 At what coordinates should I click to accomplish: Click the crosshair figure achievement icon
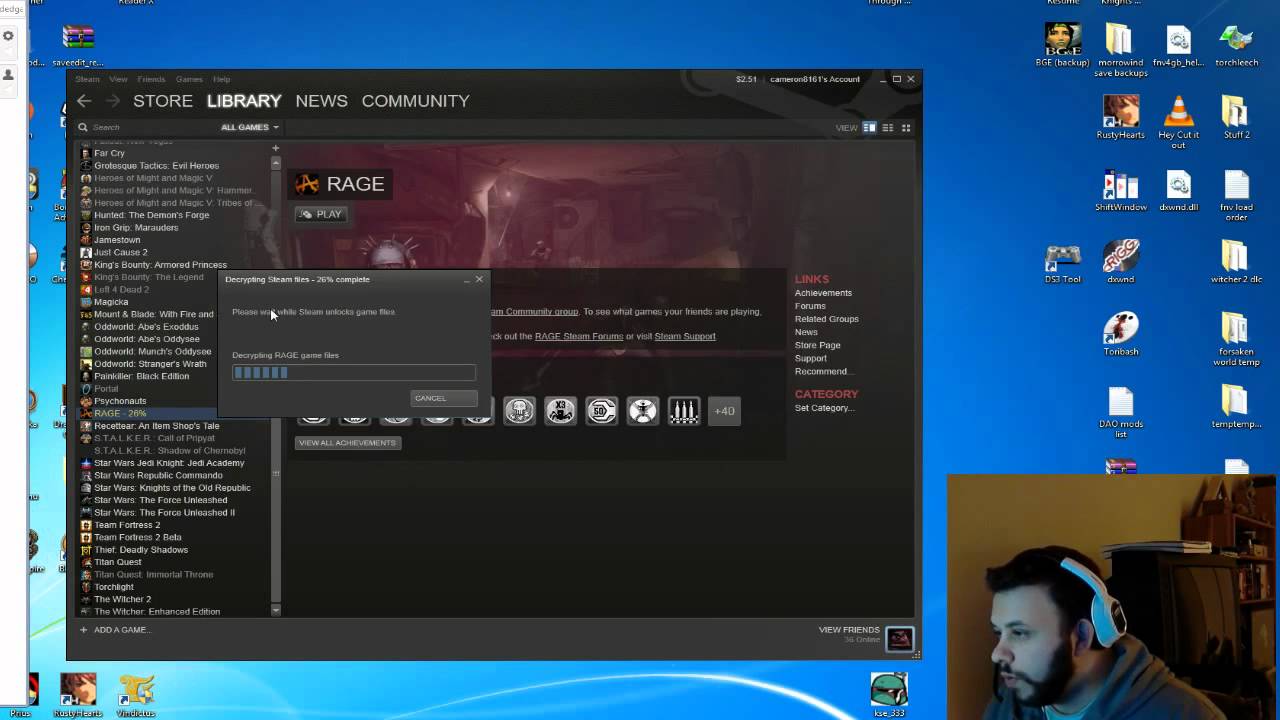(642, 410)
